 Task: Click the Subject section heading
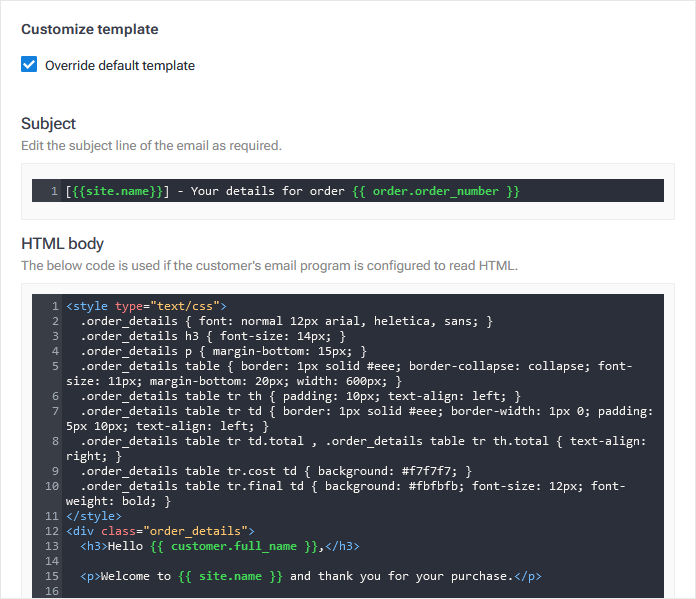(x=48, y=123)
